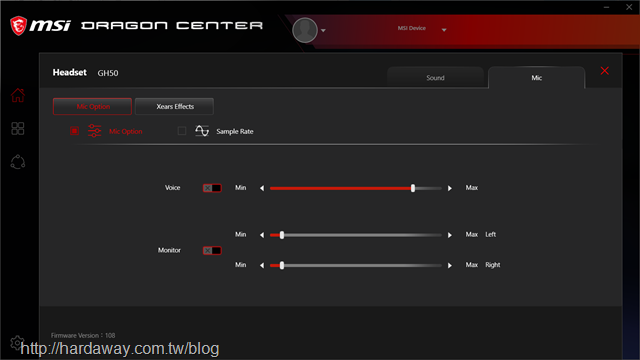Select the Sample Rate checkbox
This screenshot has height=360, width=640.
(182, 131)
